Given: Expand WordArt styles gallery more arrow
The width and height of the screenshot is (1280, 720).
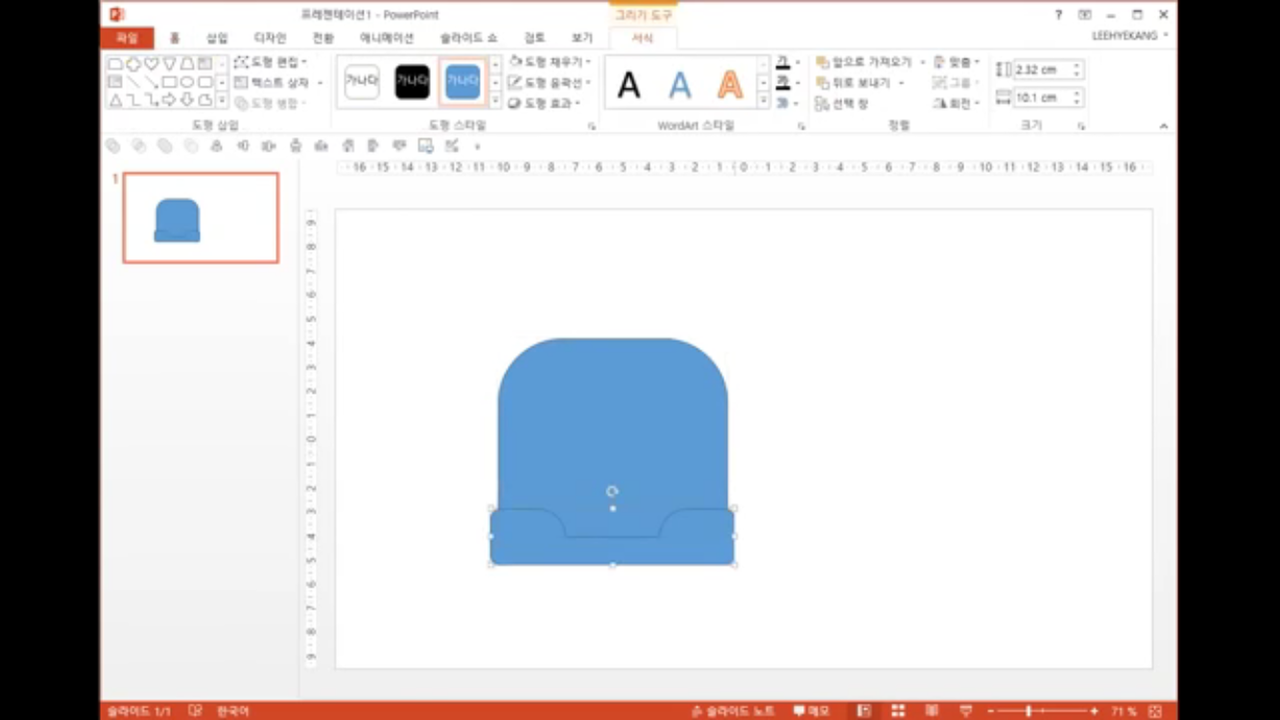Looking at the screenshot, I should pos(764,101).
